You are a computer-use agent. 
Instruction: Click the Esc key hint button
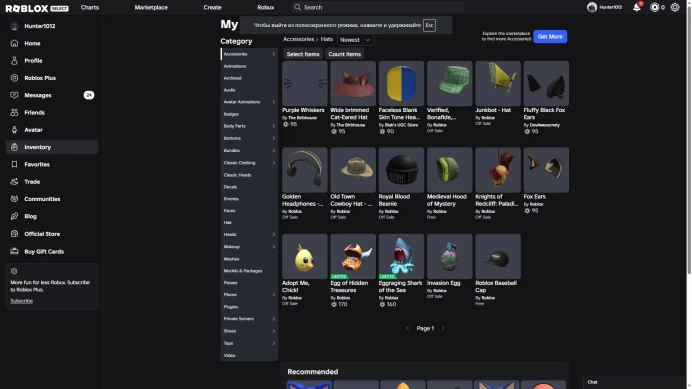point(429,25)
